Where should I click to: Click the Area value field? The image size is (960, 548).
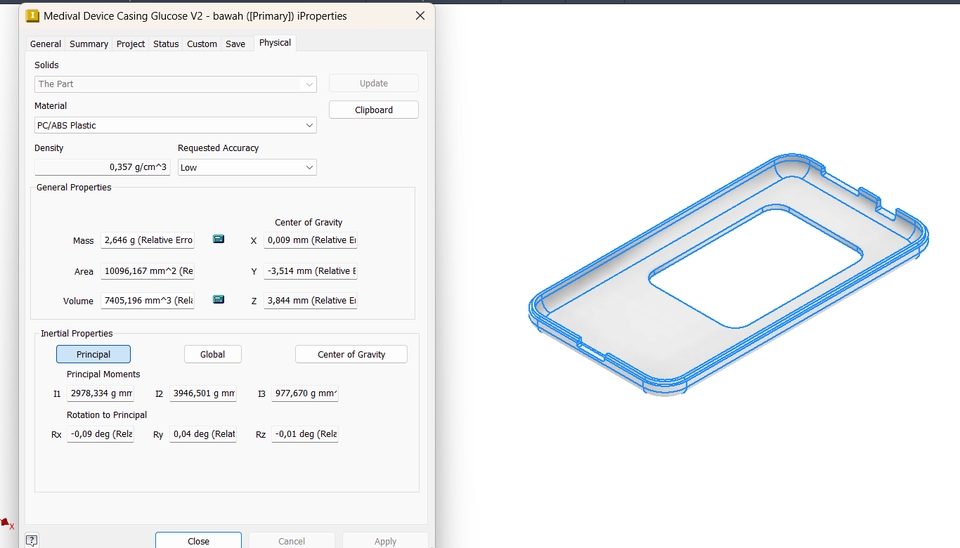[x=148, y=271]
